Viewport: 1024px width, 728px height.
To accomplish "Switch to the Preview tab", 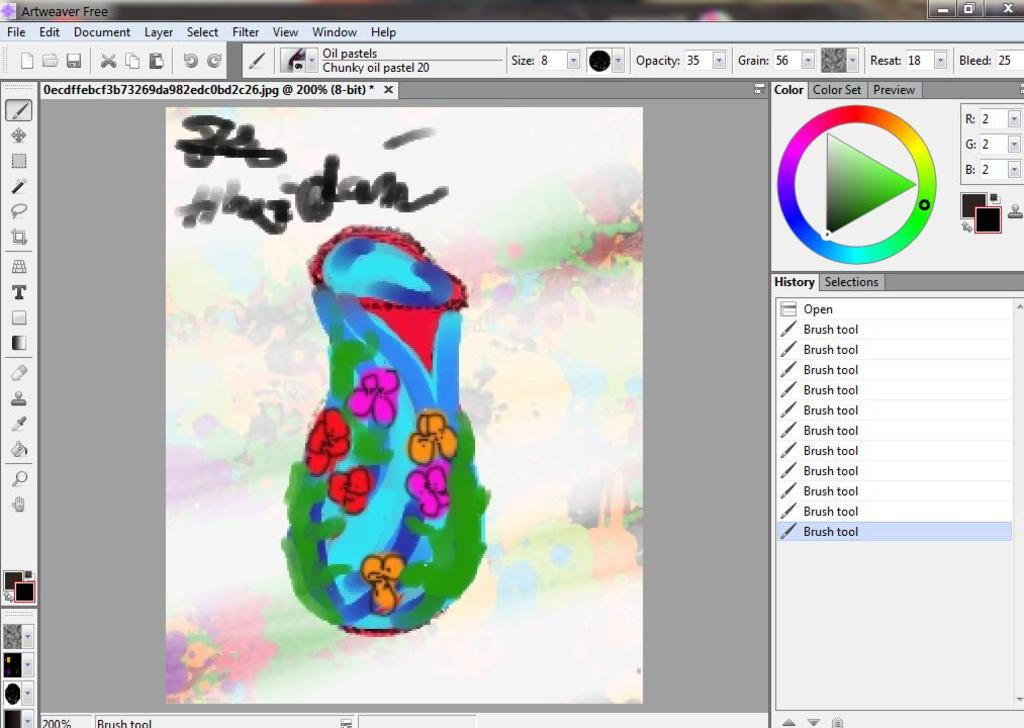I will click(x=894, y=90).
